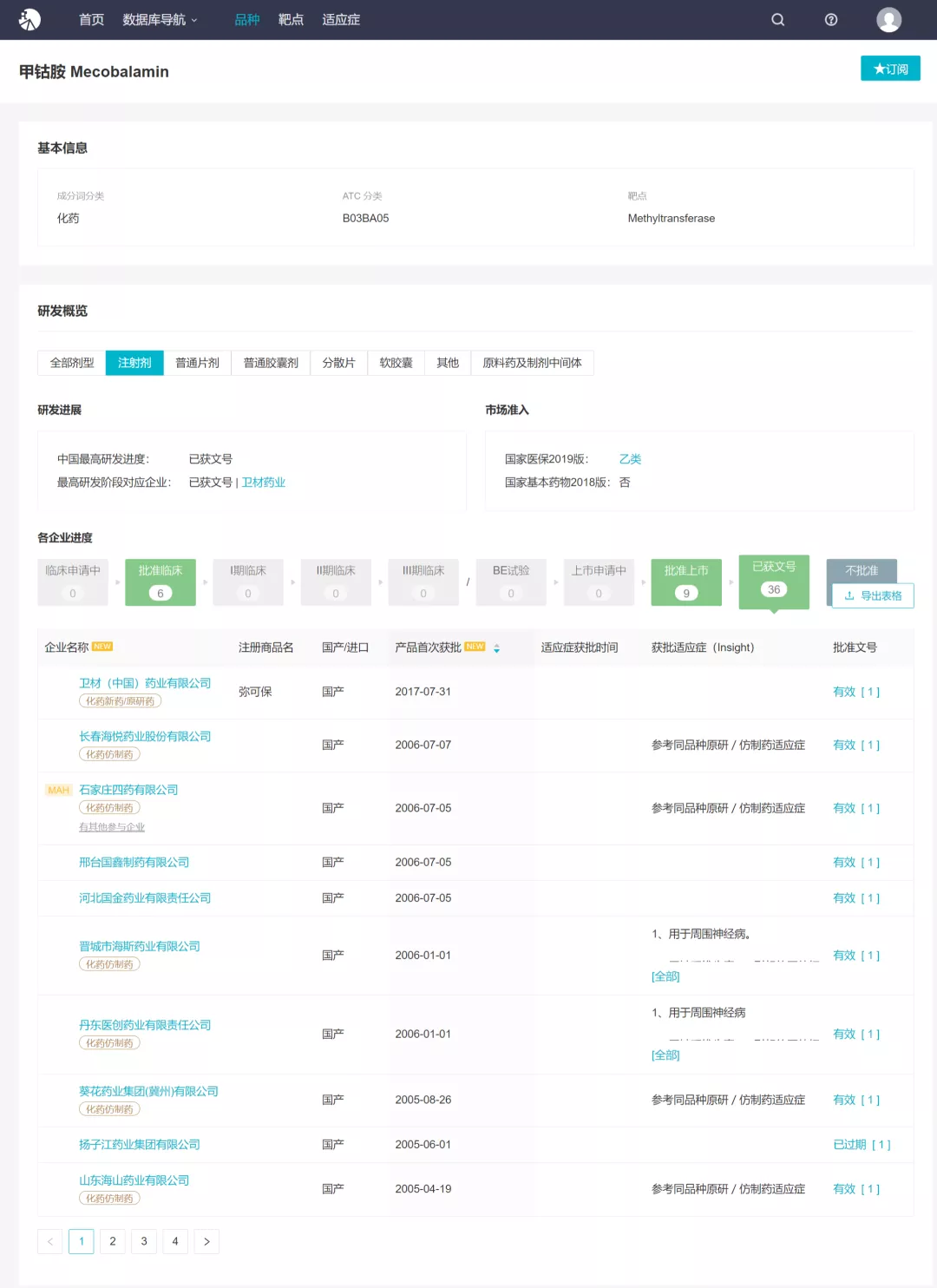This screenshot has width=937, height=1288.
Task: Open the 适应症 navigation item
Action: [x=341, y=19]
